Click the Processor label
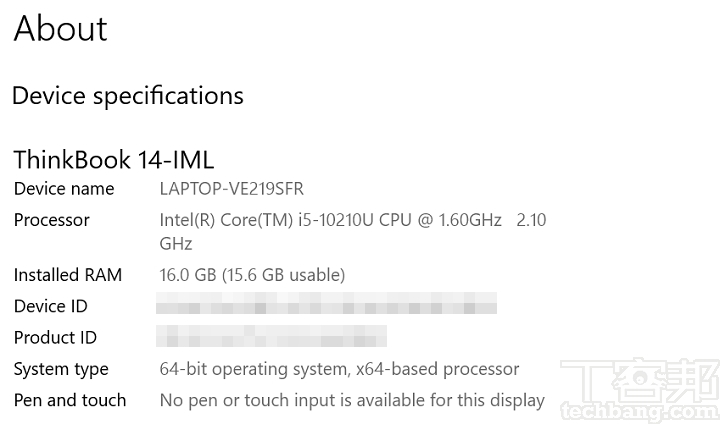Screen dimensions: 720x424 [x=52, y=220]
